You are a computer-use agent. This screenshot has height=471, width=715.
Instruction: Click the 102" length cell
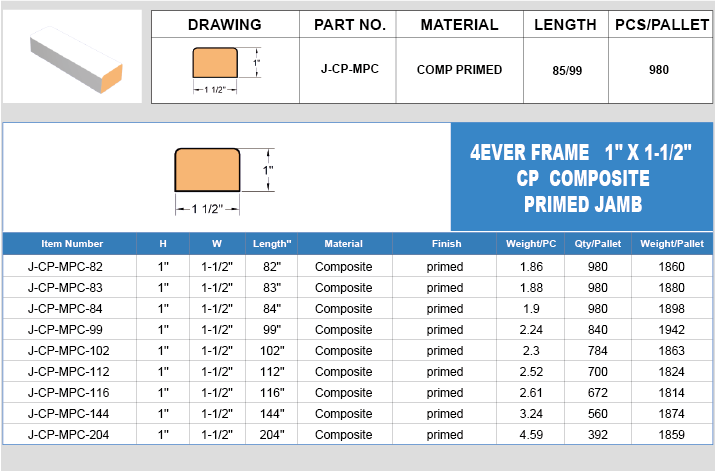point(272,351)
